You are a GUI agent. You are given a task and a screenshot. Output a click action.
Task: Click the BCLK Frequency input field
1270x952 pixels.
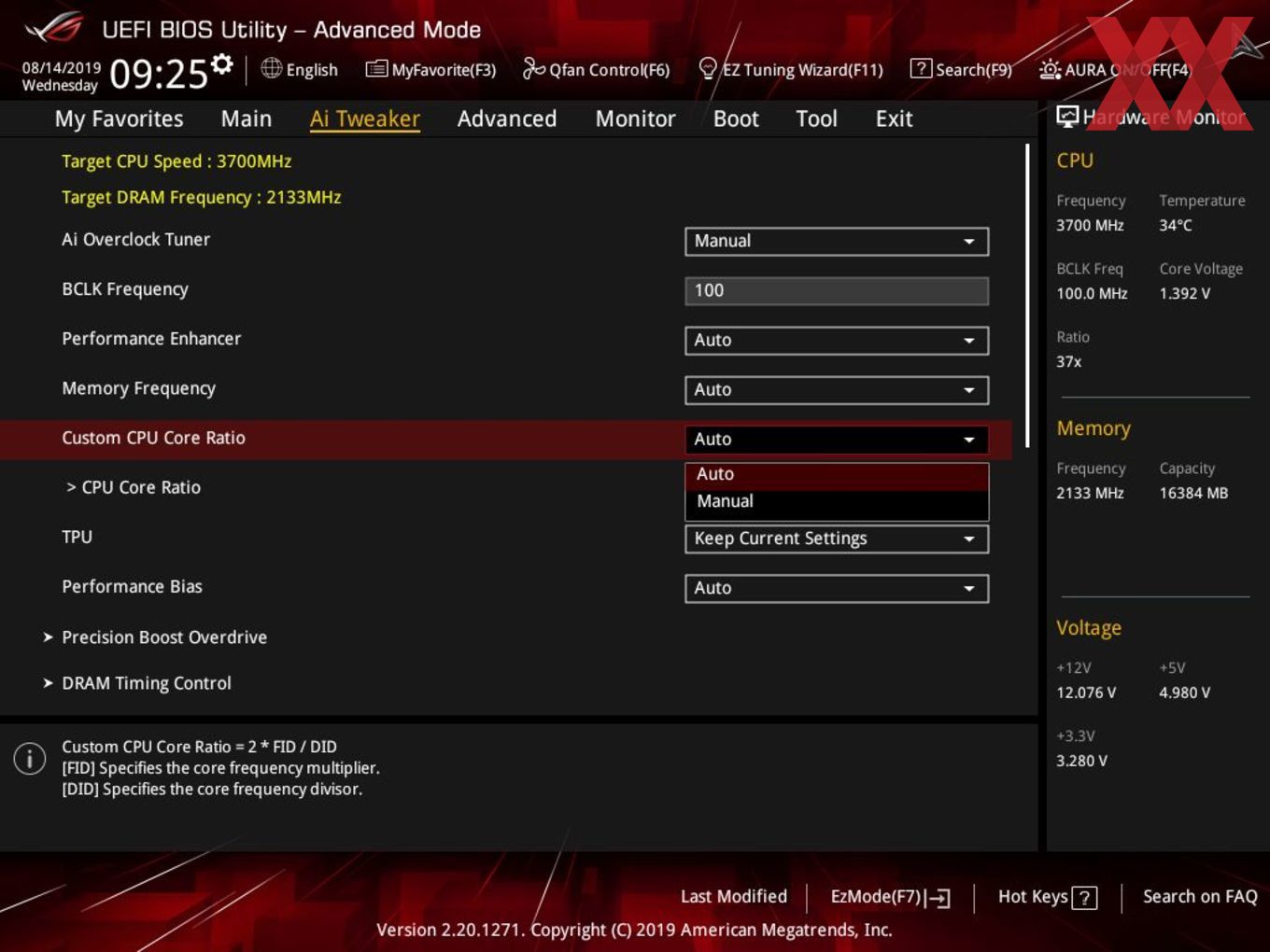click(x=837, y=290)
